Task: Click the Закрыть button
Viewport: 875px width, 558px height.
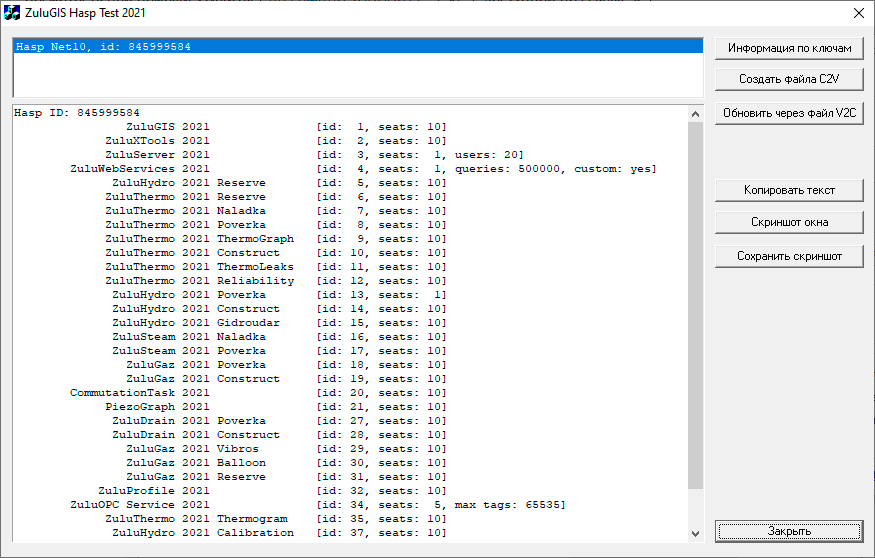Action: [x=789, y=531]
